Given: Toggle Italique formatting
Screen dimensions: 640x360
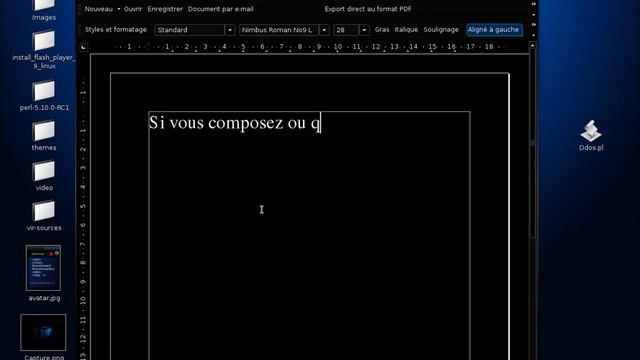Looking at the screenshot, I should tap(406, 30).
